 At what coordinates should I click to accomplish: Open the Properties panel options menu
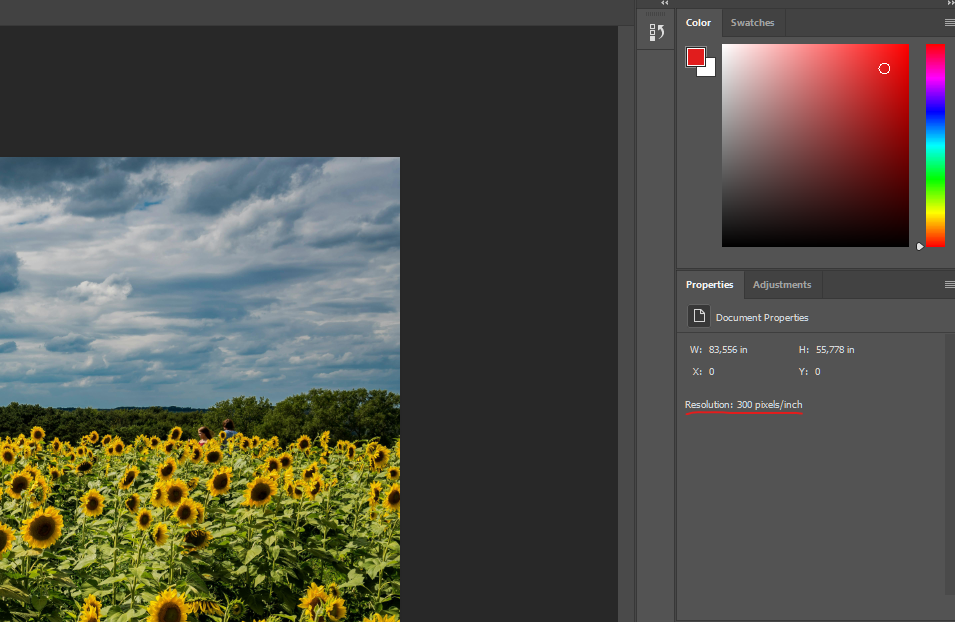tap(949, 284)
